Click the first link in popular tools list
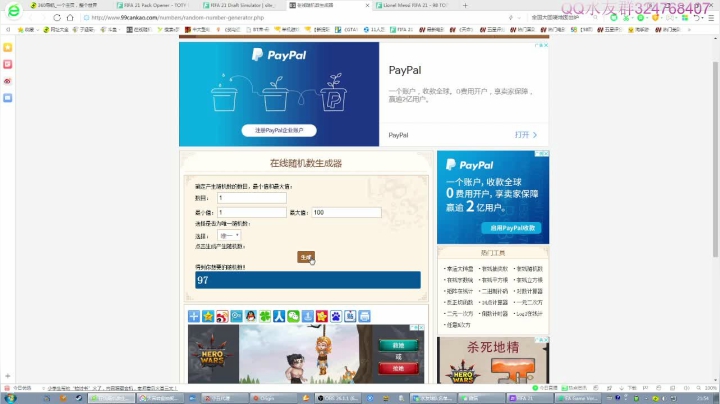Screen dimensions: 720x404 pos(460,269)
